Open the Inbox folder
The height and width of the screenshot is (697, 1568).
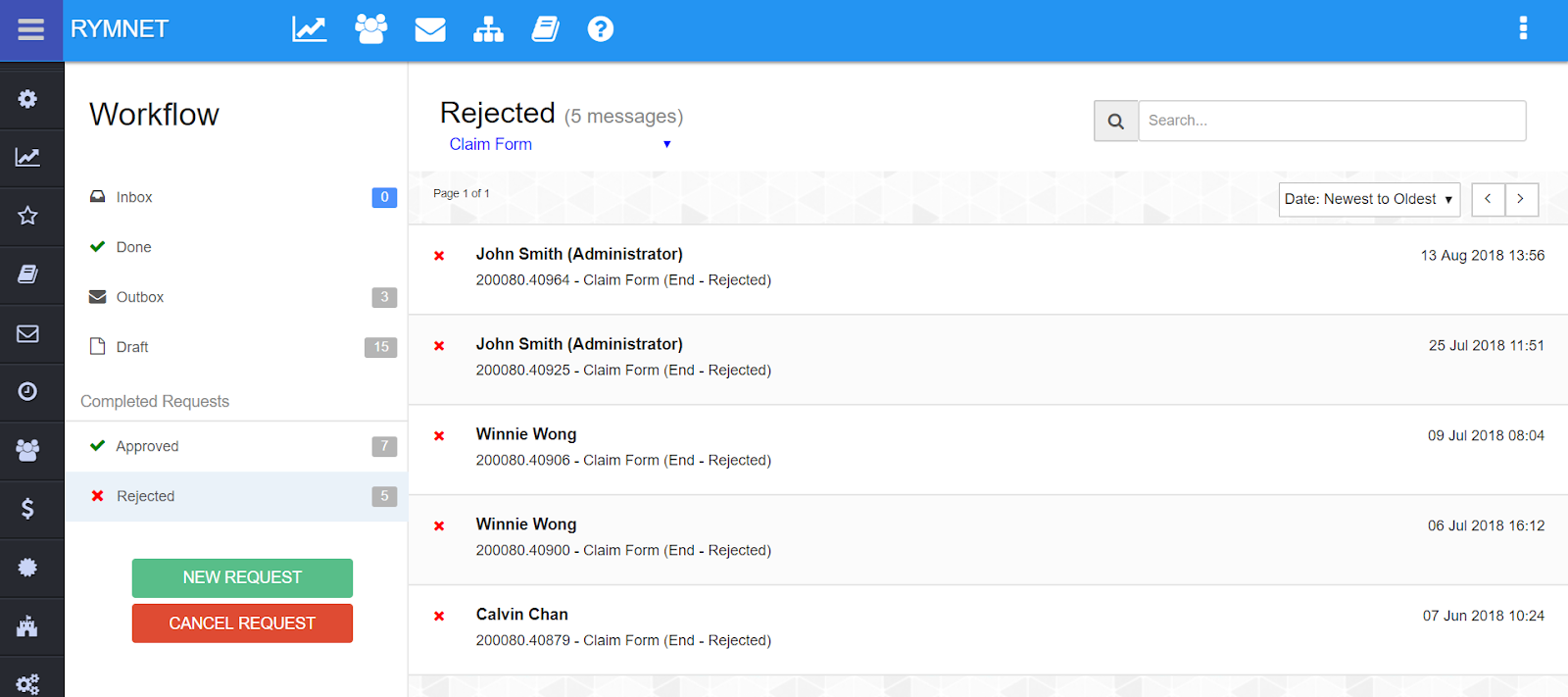coord(134,197)
